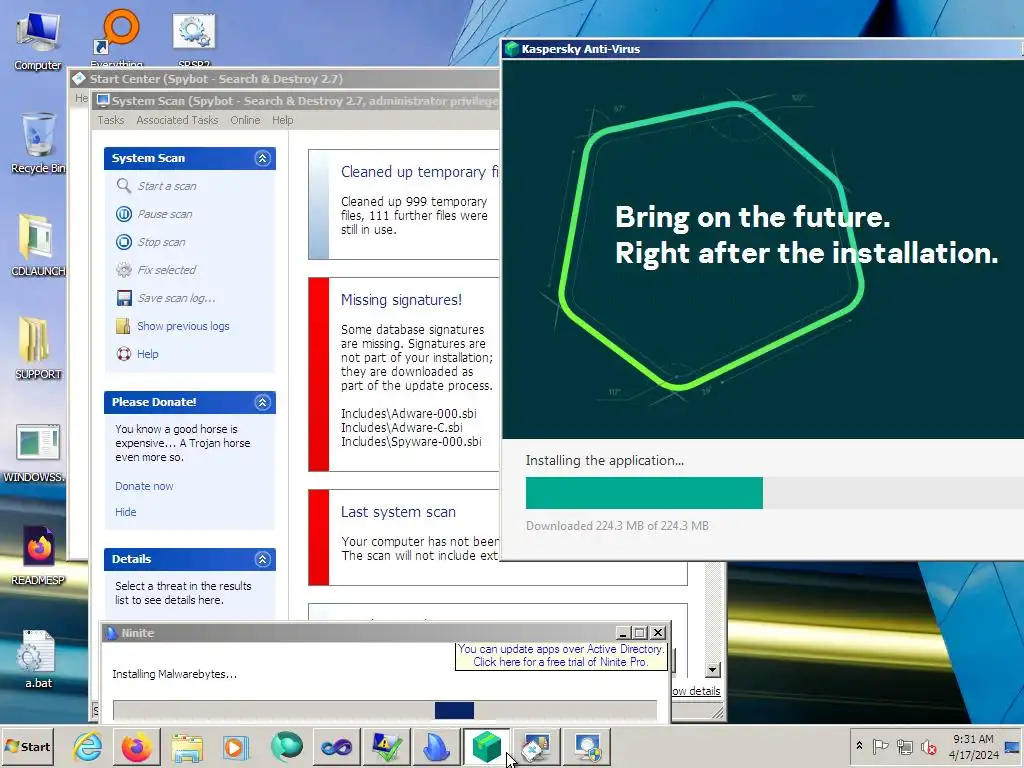The image size is (1024, 768).
Task: Click the Ninite Pro free trial tooltip
Action: [x=560, y=656]
